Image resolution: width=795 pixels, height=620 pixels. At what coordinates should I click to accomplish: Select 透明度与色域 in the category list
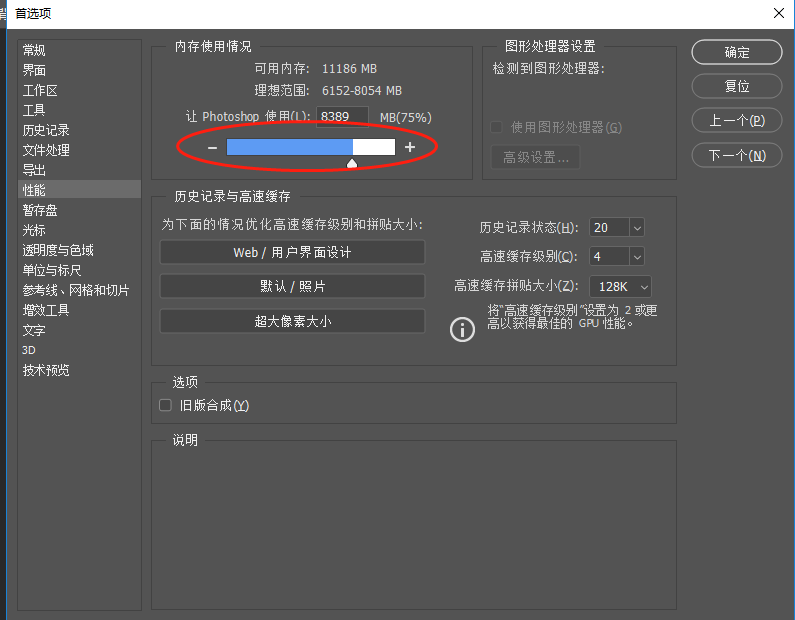79,250
